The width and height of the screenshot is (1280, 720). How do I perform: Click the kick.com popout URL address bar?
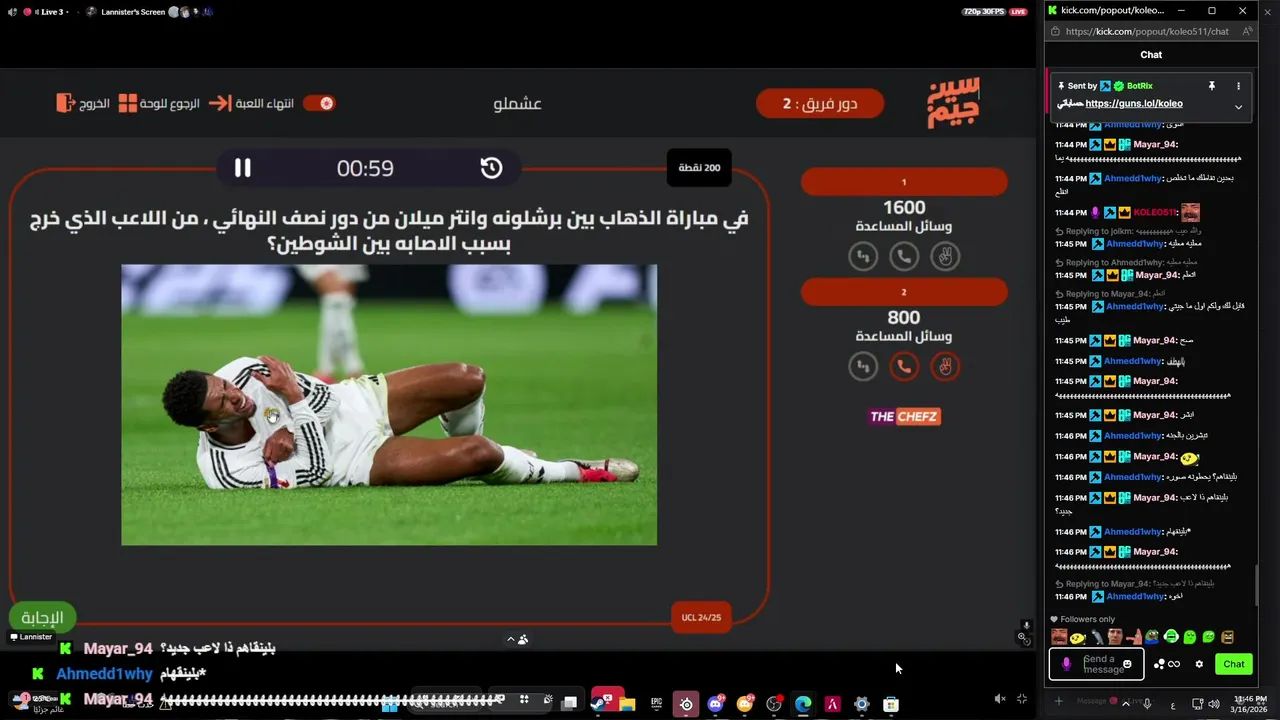[1147, 31]
